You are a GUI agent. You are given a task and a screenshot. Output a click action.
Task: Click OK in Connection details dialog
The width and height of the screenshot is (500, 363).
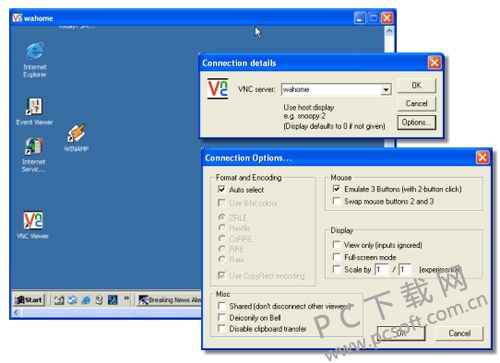(416, 85)
